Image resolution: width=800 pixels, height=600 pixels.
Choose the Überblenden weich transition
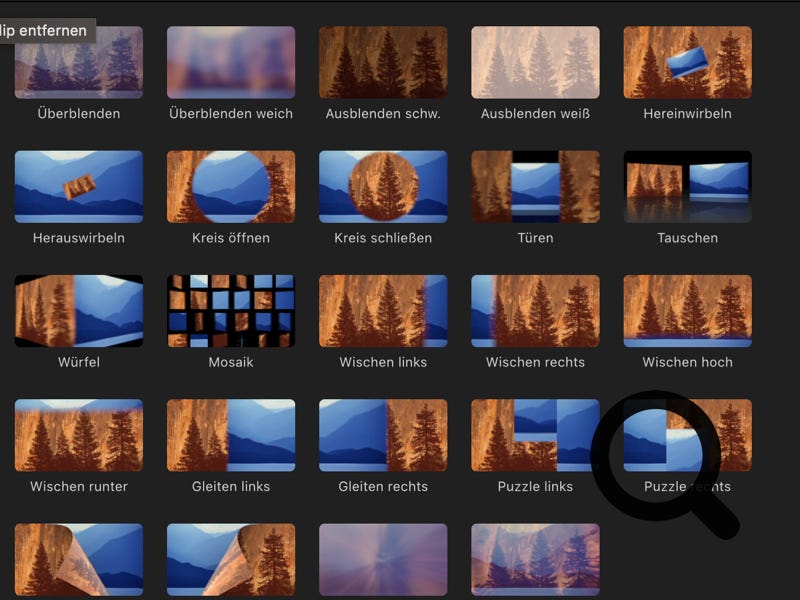[231, 62]
